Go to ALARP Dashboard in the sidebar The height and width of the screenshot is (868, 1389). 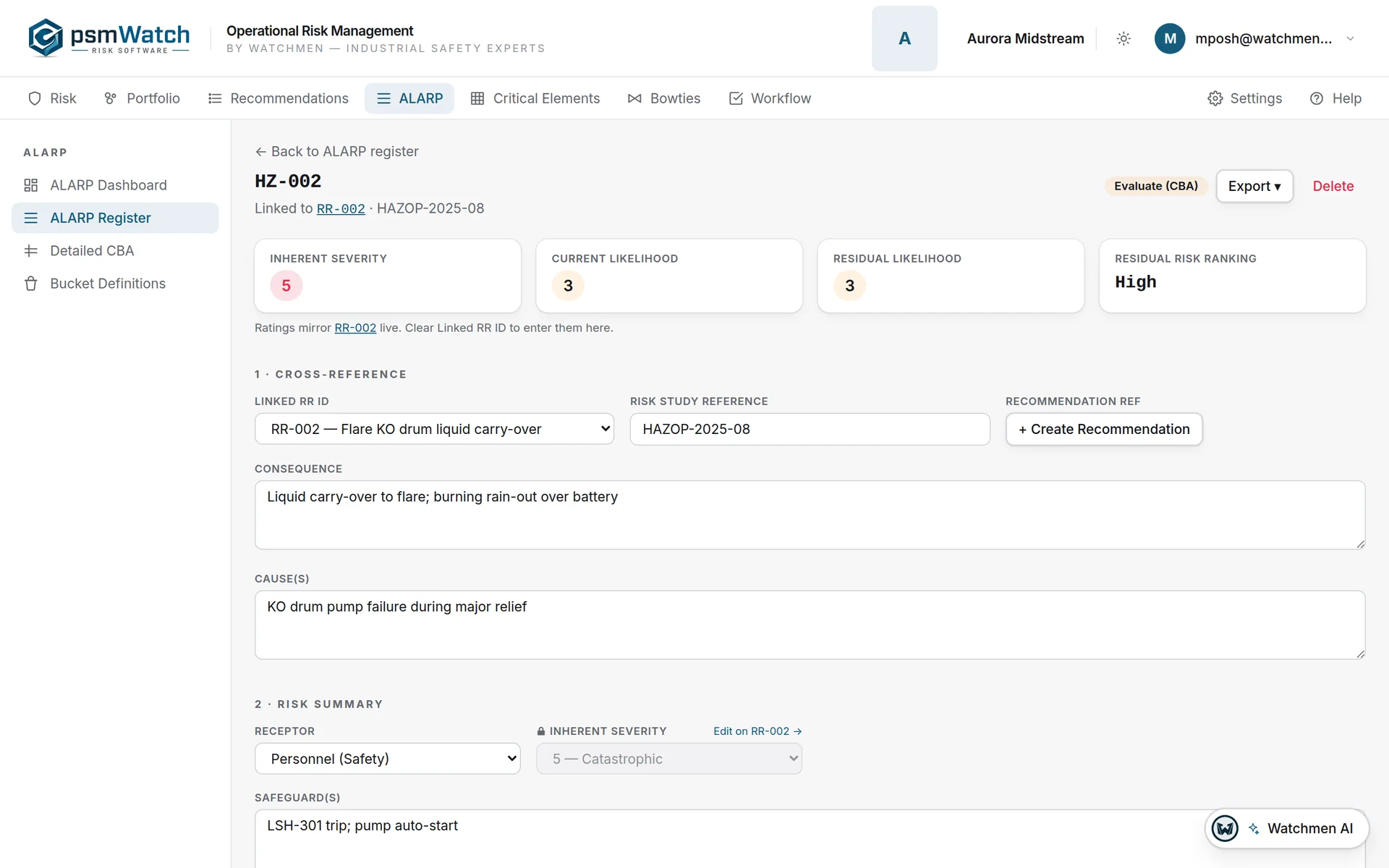(x=115, y=185)
